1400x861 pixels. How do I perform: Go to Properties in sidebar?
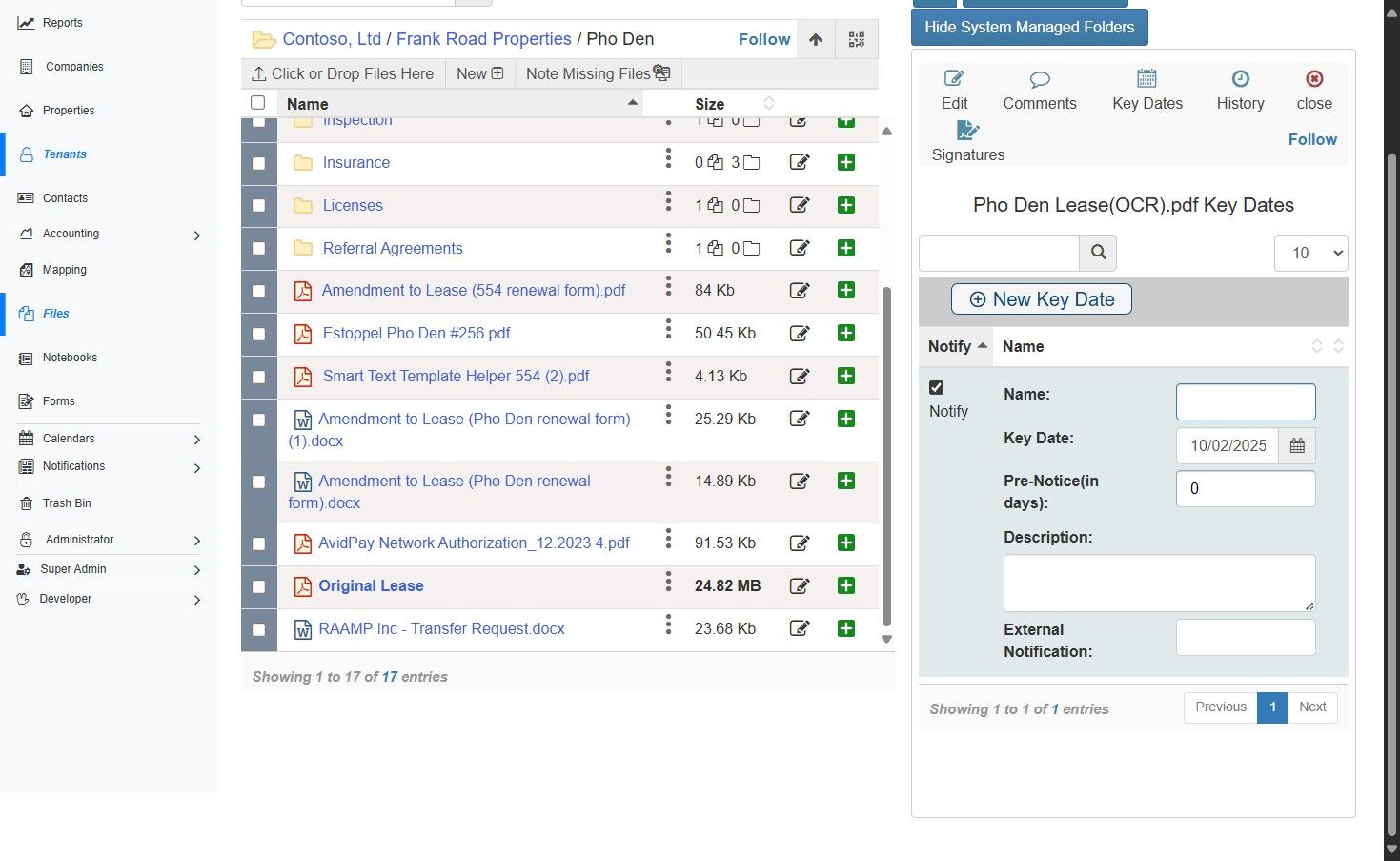69,111
